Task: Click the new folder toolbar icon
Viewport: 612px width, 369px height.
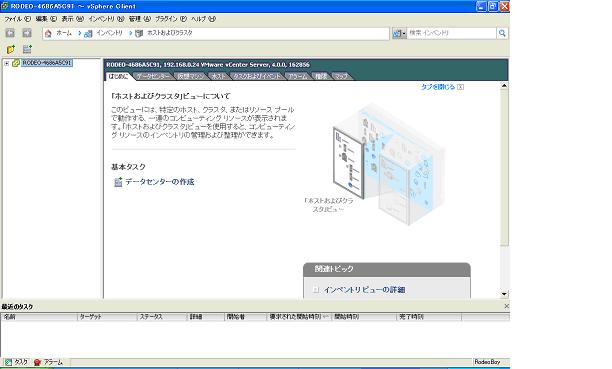Action: (11, 49)
